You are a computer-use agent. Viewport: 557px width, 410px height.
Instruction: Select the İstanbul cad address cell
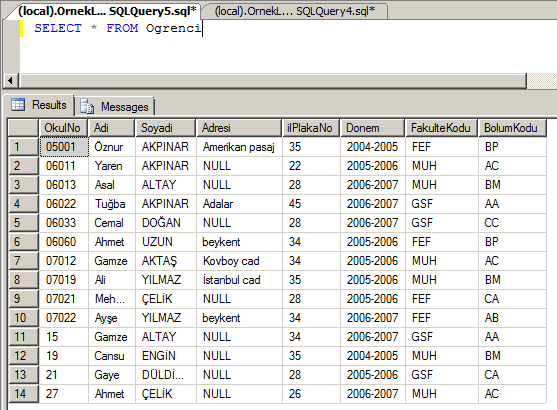[239, 280]
